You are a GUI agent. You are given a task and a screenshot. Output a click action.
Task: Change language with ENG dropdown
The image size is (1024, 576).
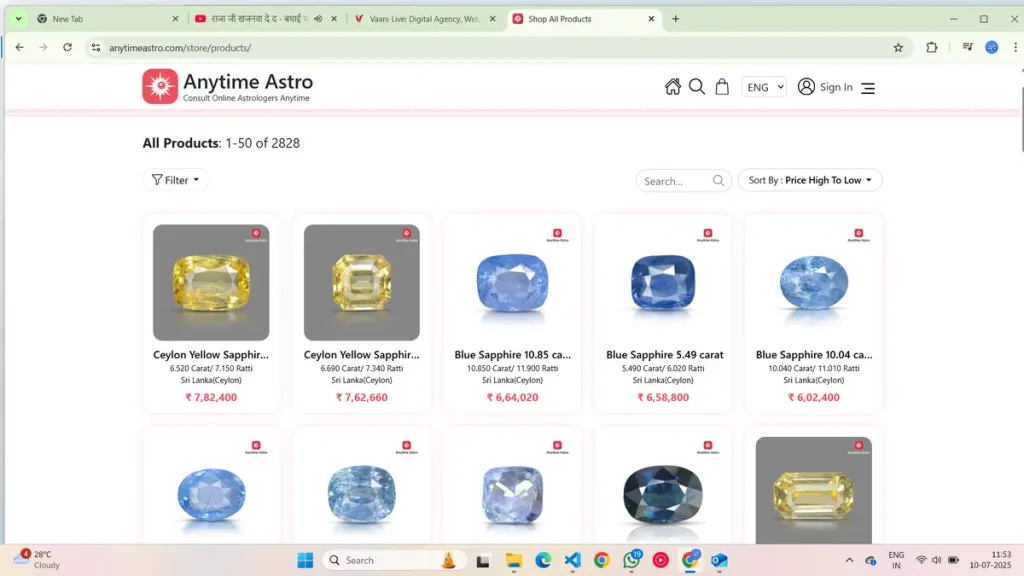point(764,87)
